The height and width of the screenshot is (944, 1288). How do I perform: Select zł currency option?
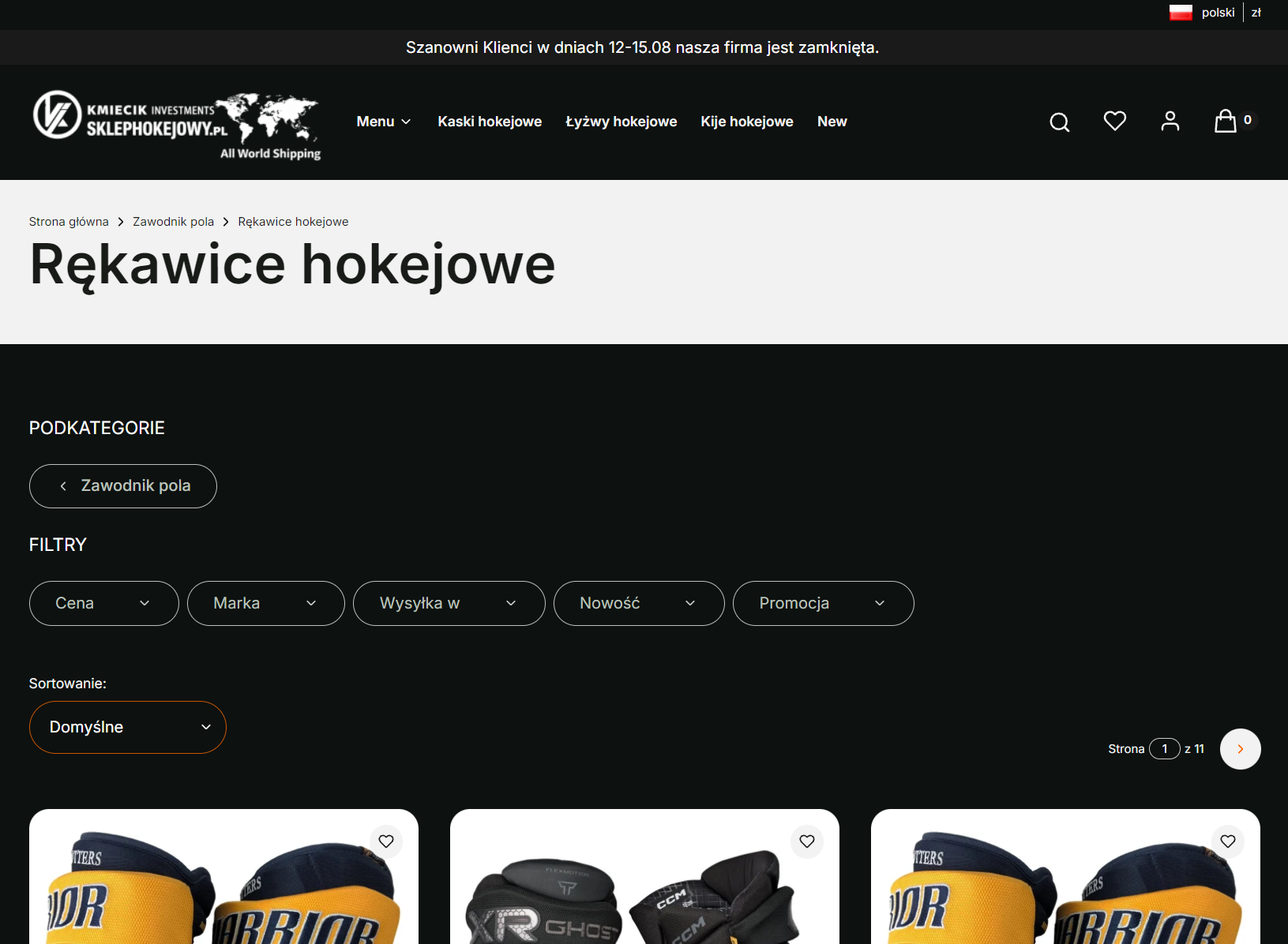(x=1256, y=13)
